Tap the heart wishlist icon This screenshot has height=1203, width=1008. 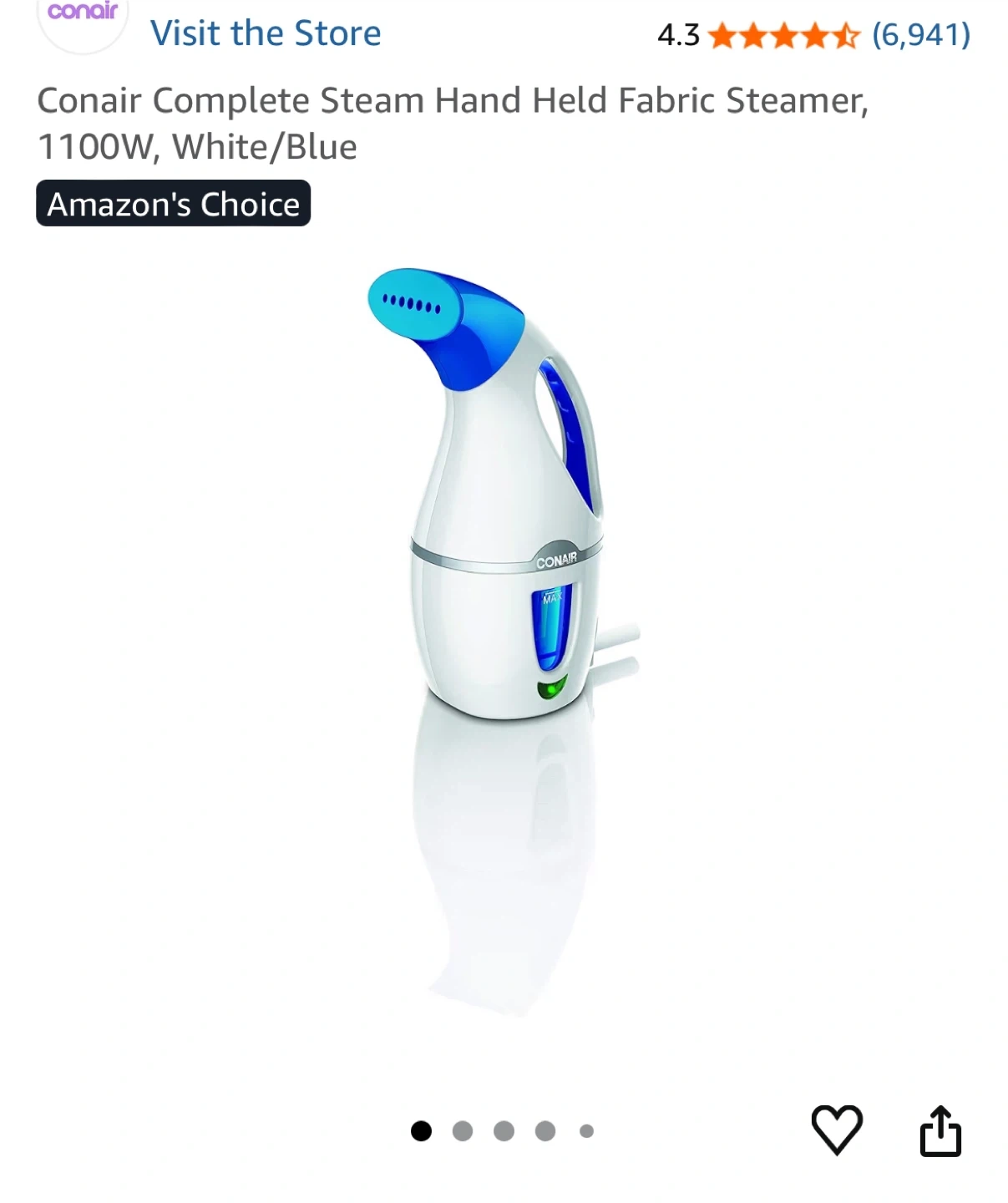click(836, 1130)
